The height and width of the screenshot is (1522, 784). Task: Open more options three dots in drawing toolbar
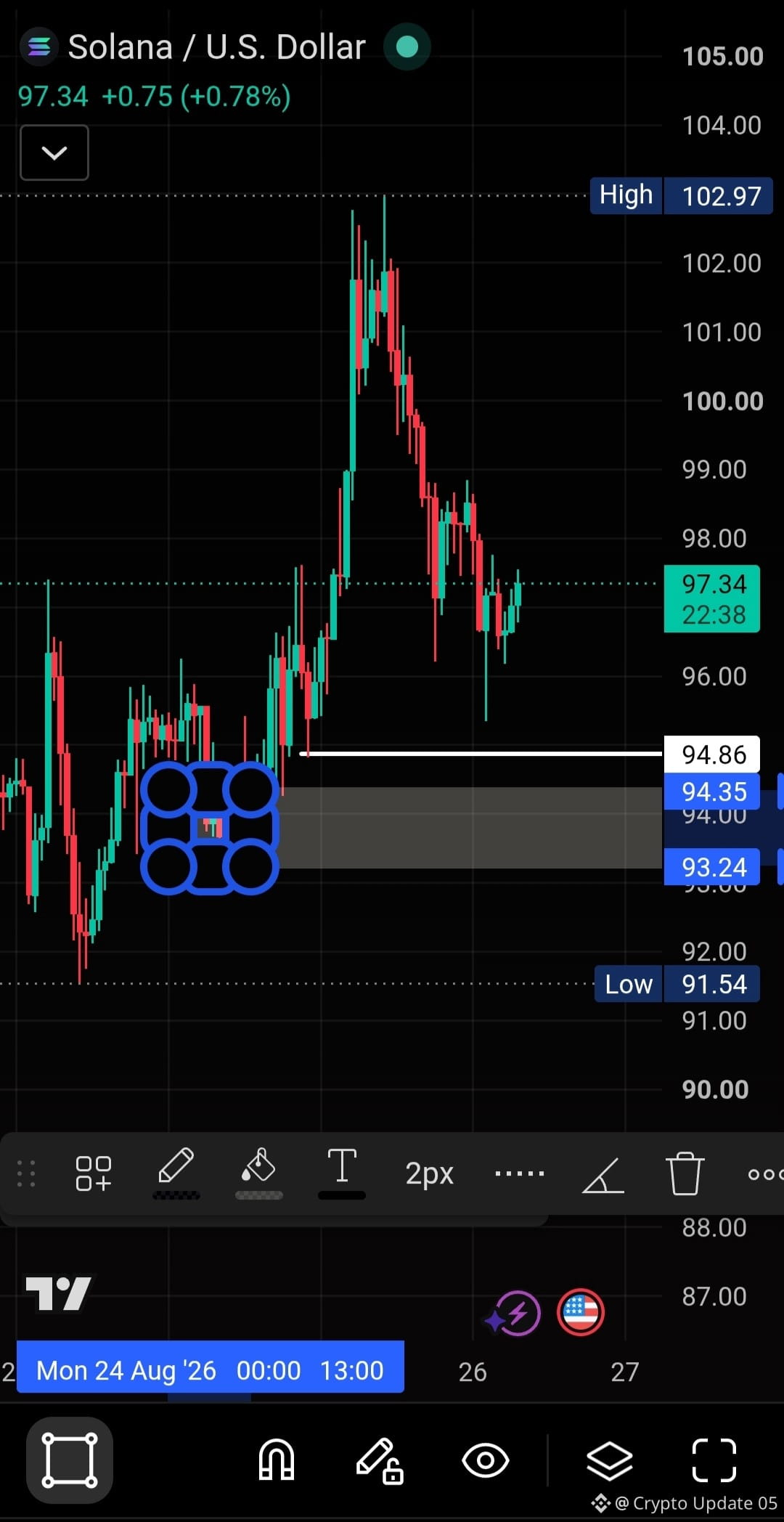(x=765, y=1174)
